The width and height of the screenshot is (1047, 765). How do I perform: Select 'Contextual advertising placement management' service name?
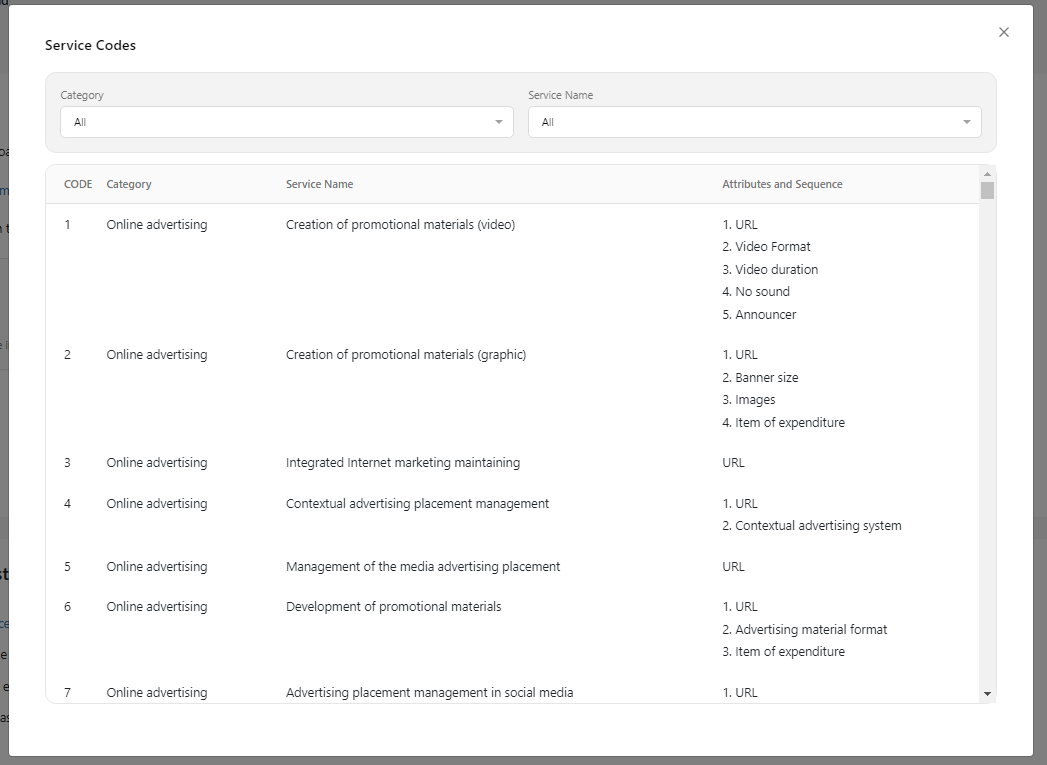pyautogui.click(x=417, y=503)
